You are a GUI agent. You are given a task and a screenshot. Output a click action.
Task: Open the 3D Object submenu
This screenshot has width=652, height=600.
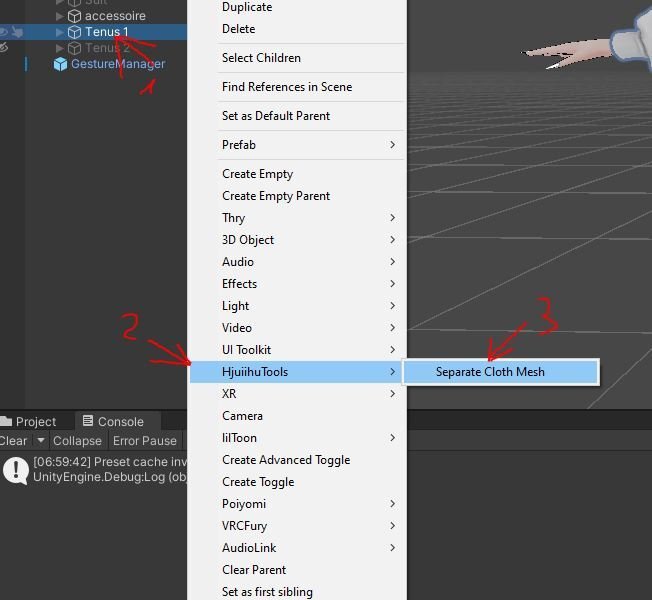click(297, 240)
